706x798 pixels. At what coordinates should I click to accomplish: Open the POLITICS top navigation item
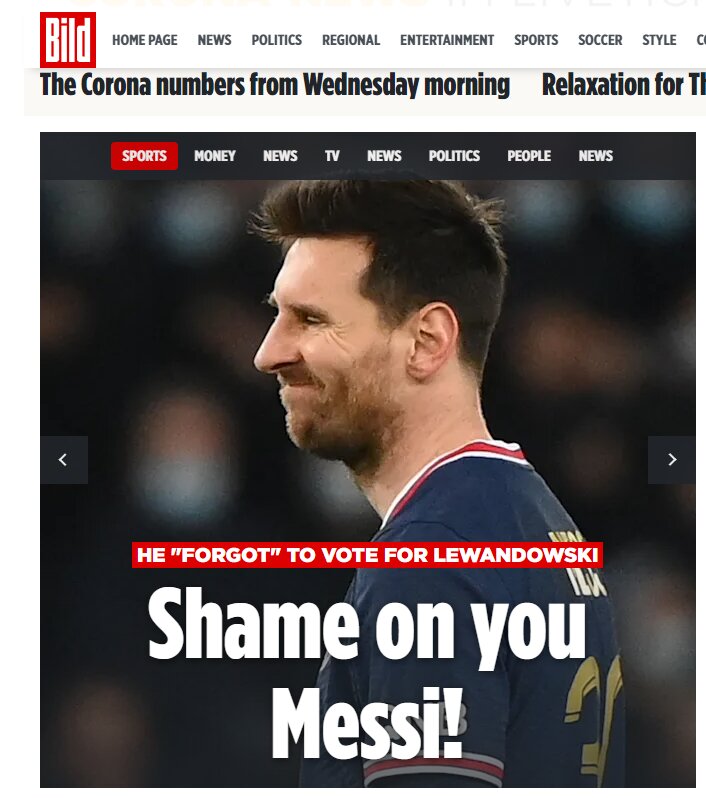(x=276, y=40)
